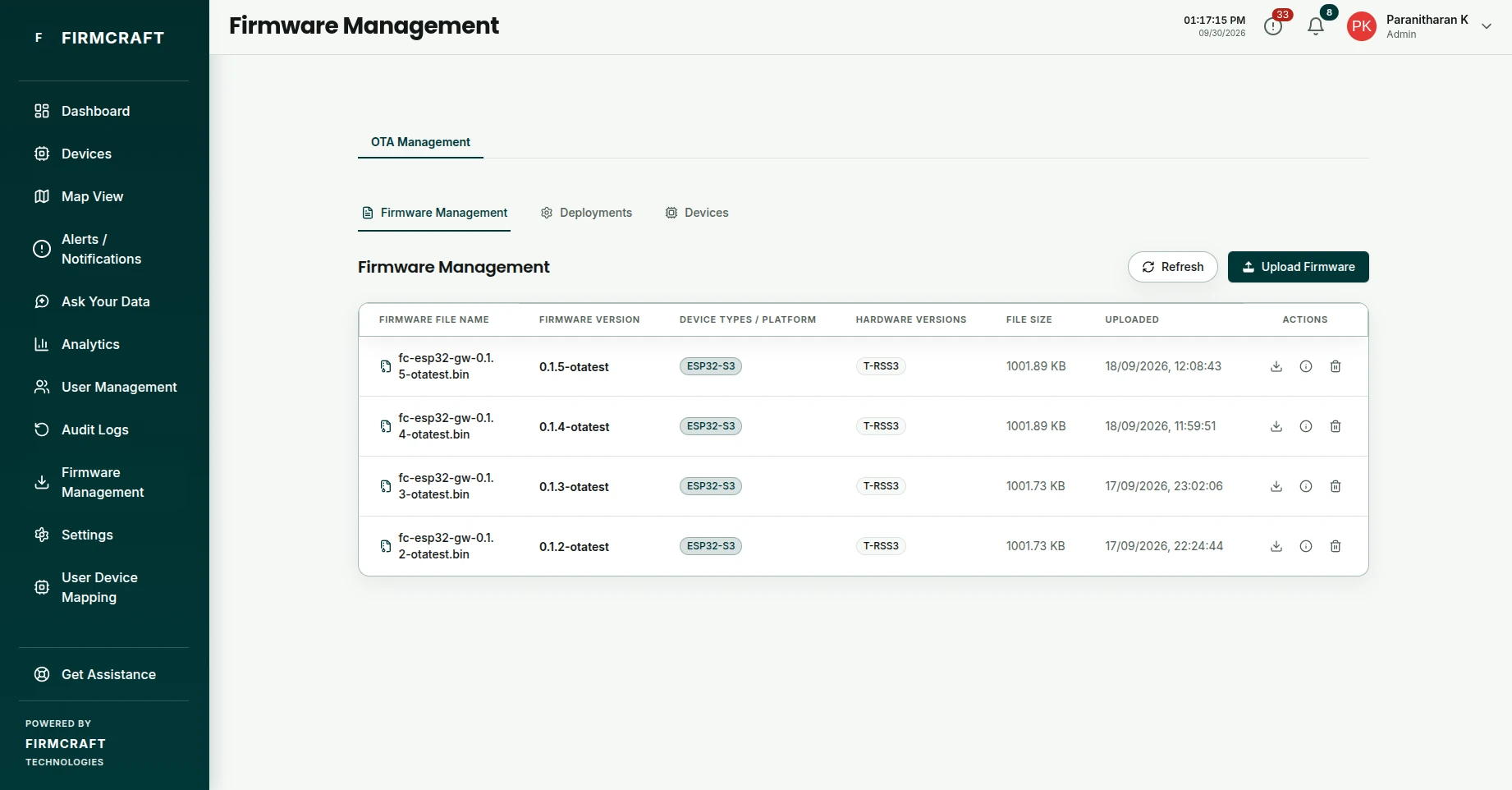Go to Dashboard in the sidebar
1512x790 pixels.
[103, 111]
